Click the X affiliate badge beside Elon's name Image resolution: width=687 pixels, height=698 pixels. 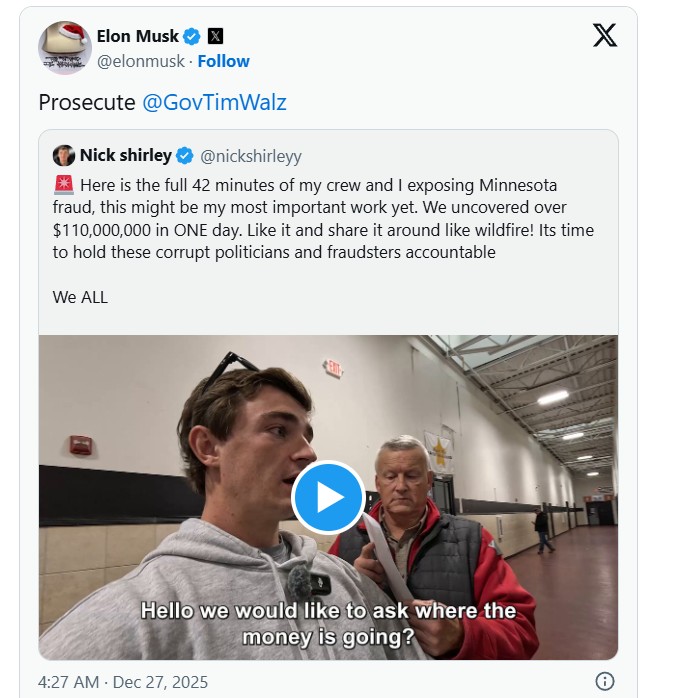[x=215, y=37]
